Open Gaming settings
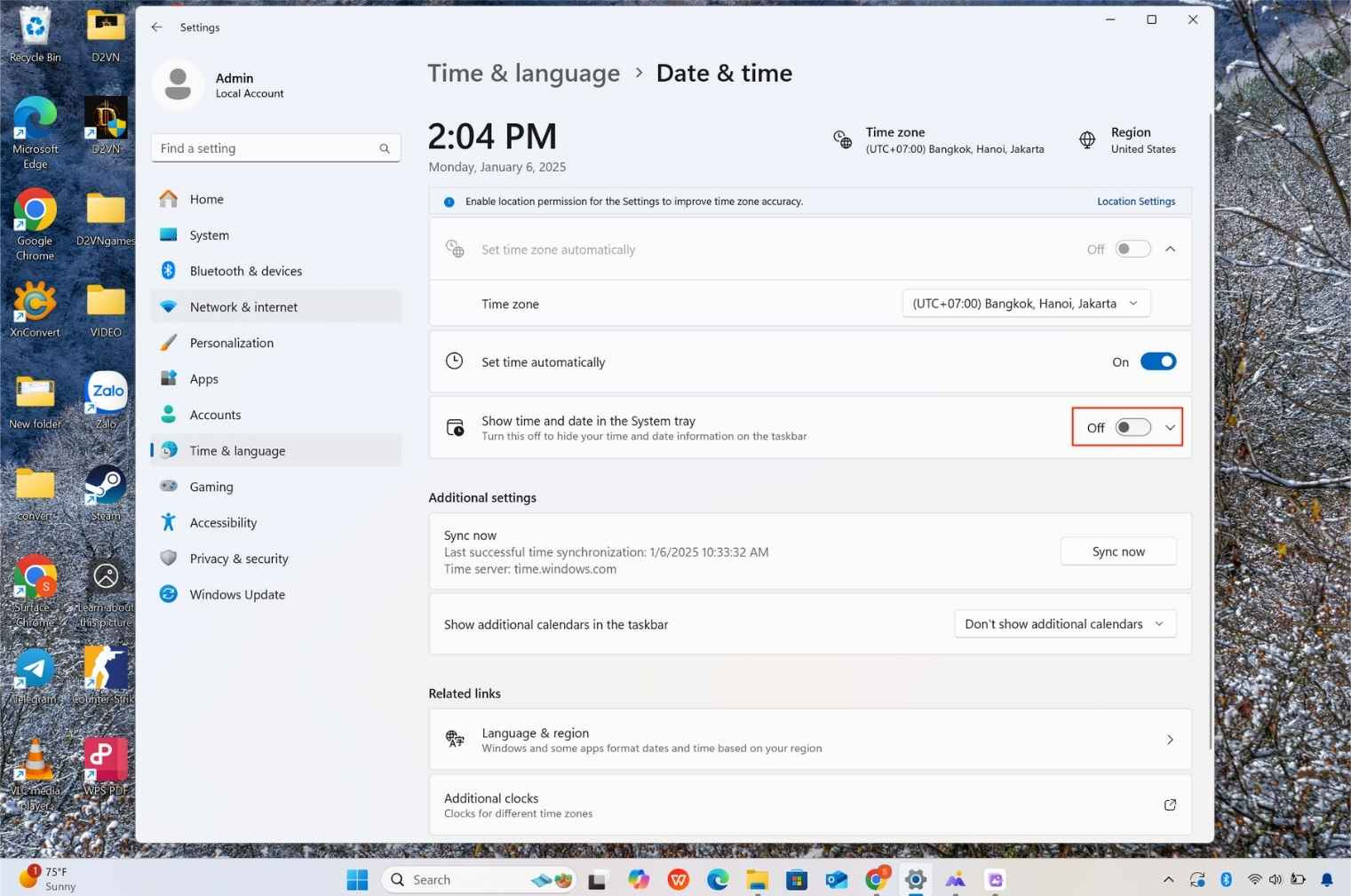Viewport: 1351px width, 896px height. point(211,487)
